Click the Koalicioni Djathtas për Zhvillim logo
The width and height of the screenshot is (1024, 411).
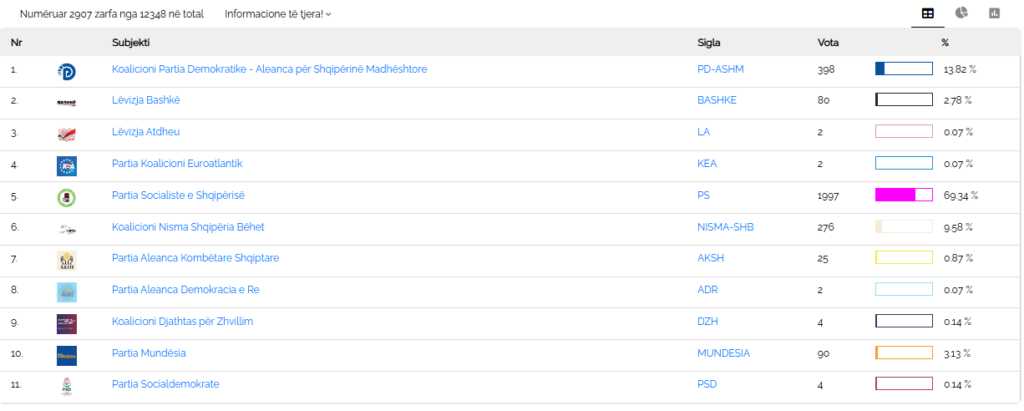[66, 323]
